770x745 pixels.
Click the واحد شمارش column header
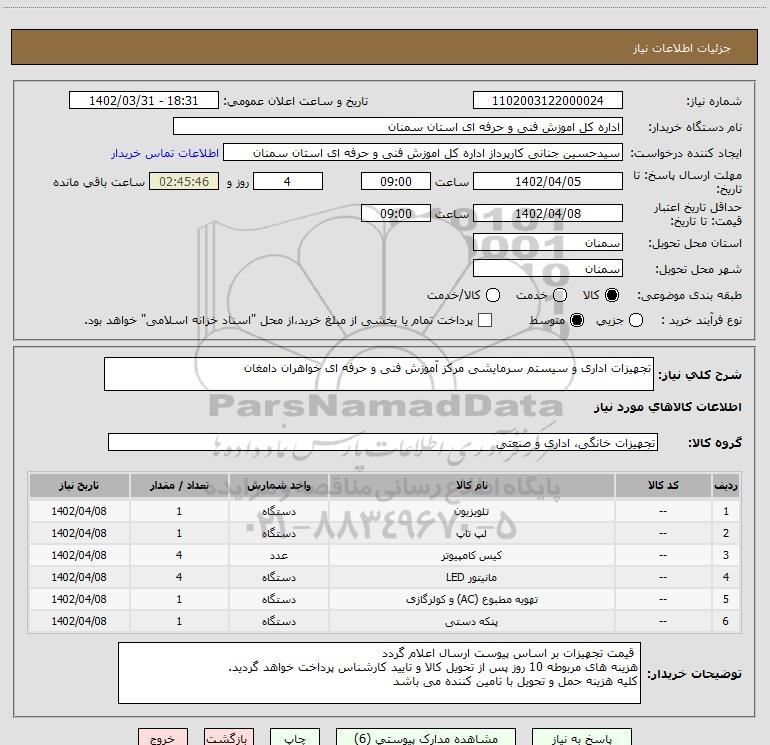278,486
